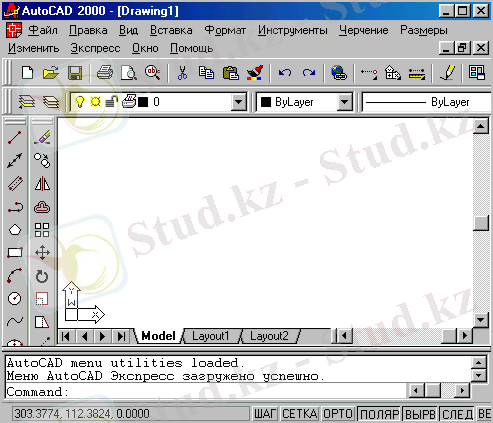The image size is (493, 423).
Task: Open the Layers manager icon
Action: pyautogui.click(x=26, y=102)
